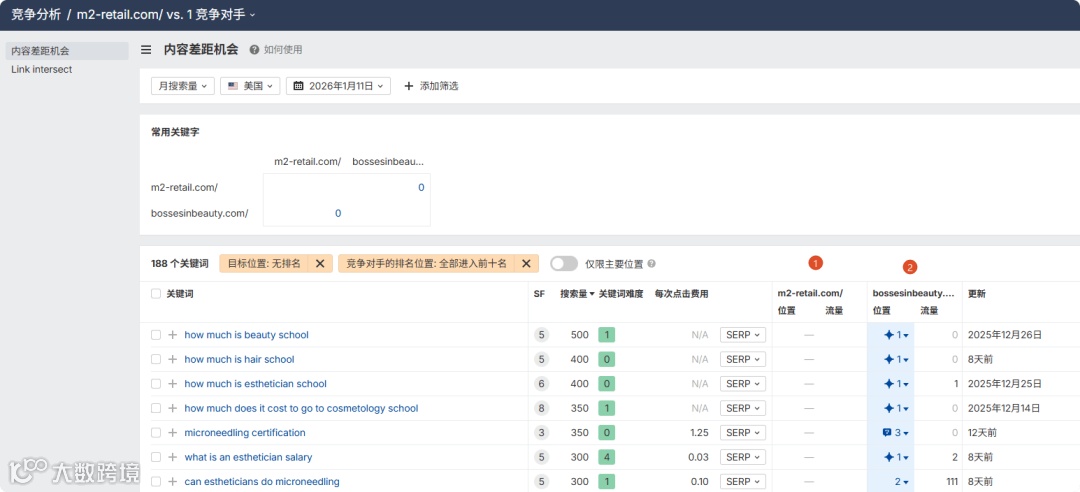This screenshot has height=492, width=1080.
Task: Click AI overview sparkle icon in beauty school row
Action: 889,335
